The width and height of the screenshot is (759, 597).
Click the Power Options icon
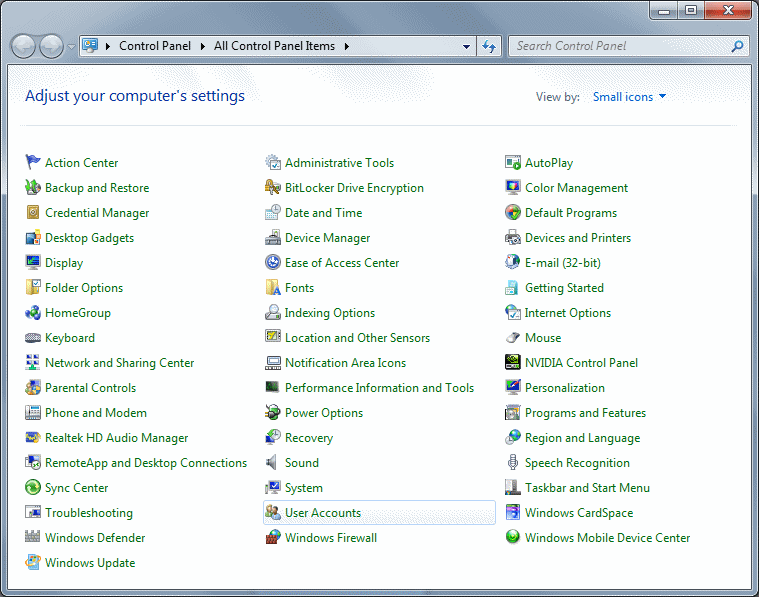click(x=273, y=413)
